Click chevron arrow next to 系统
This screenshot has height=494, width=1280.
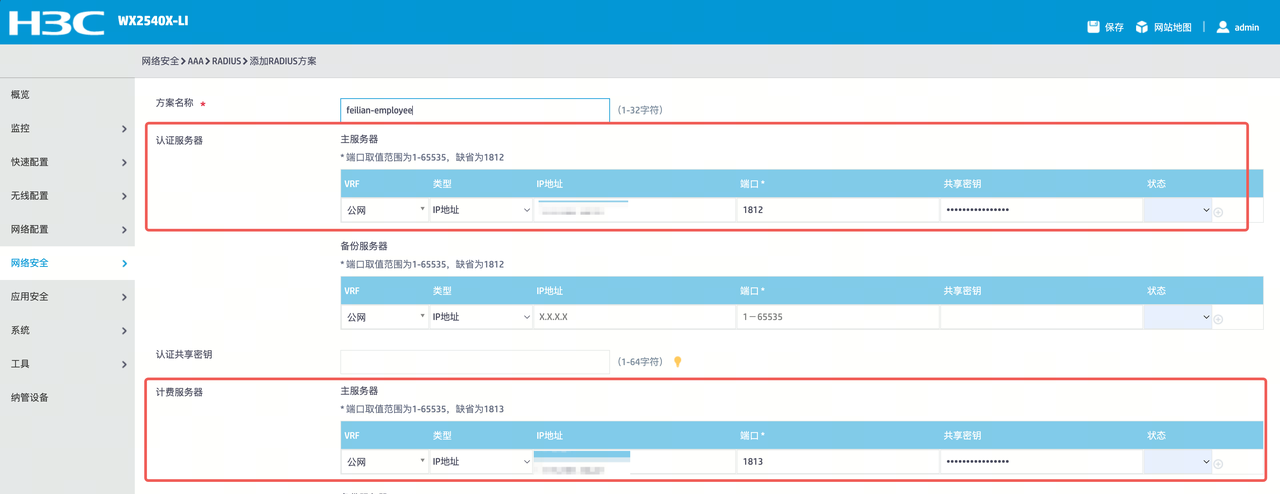pos(124,331)
